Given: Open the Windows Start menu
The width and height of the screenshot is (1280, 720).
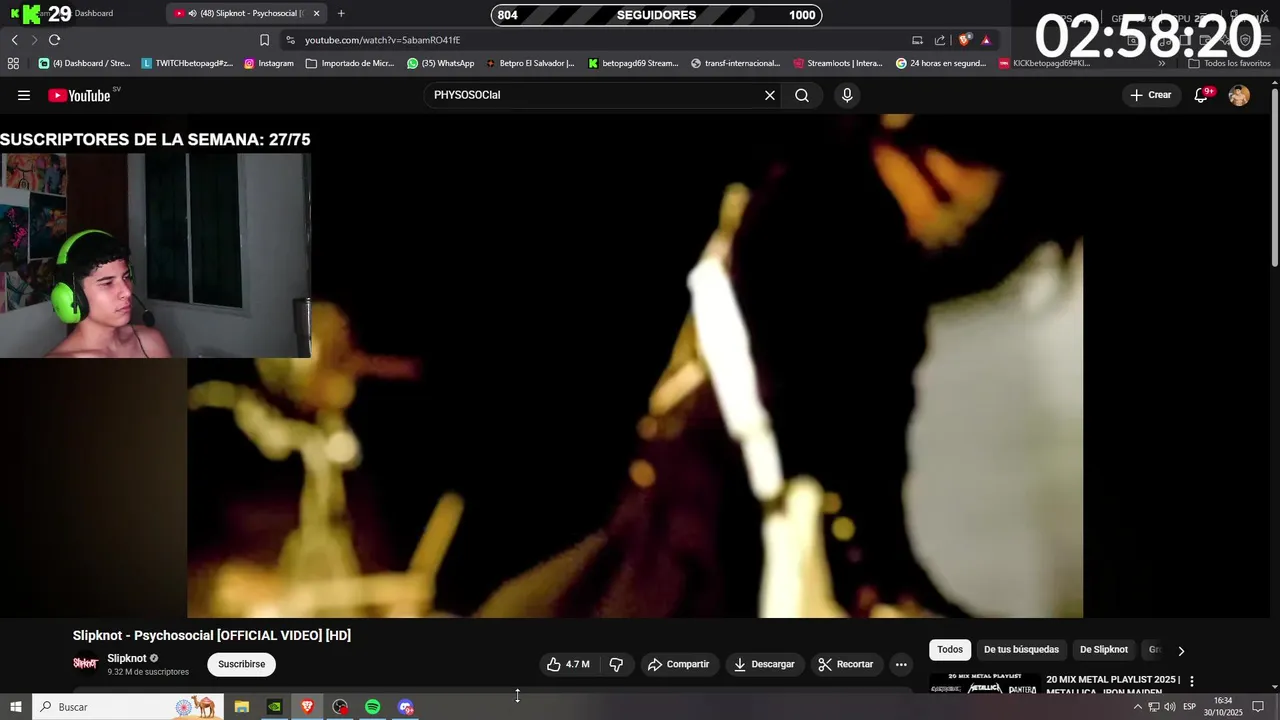Looking at the screenshot, I should [15, 707].
